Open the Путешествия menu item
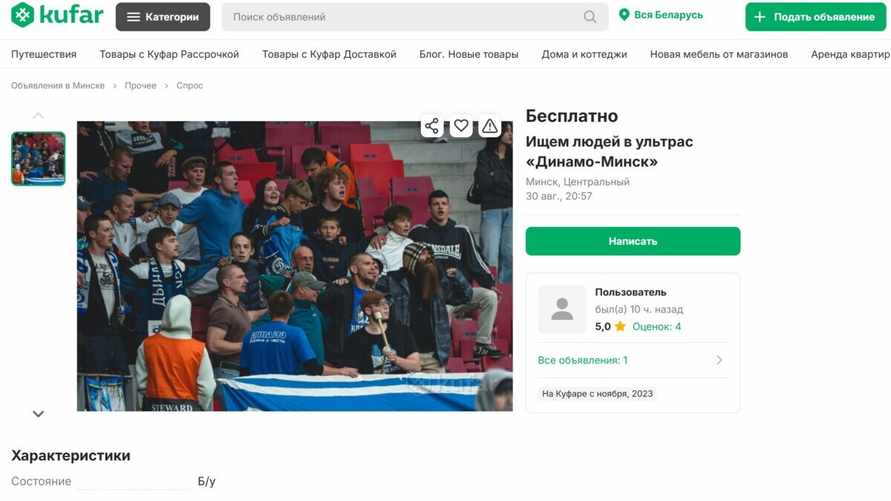The height and width of the screenshot is (501, 891). tap(44, 55)
